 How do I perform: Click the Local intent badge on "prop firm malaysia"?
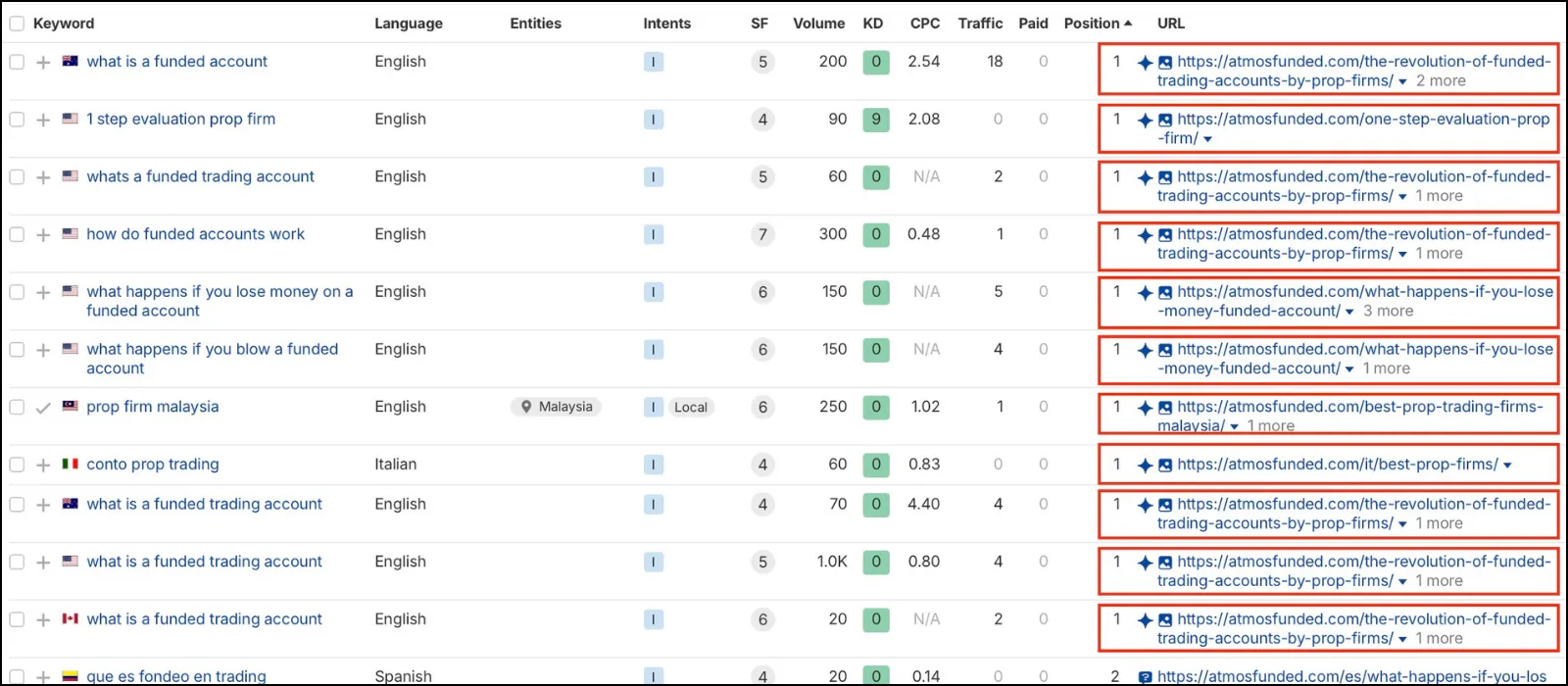[x=691, y=408]
